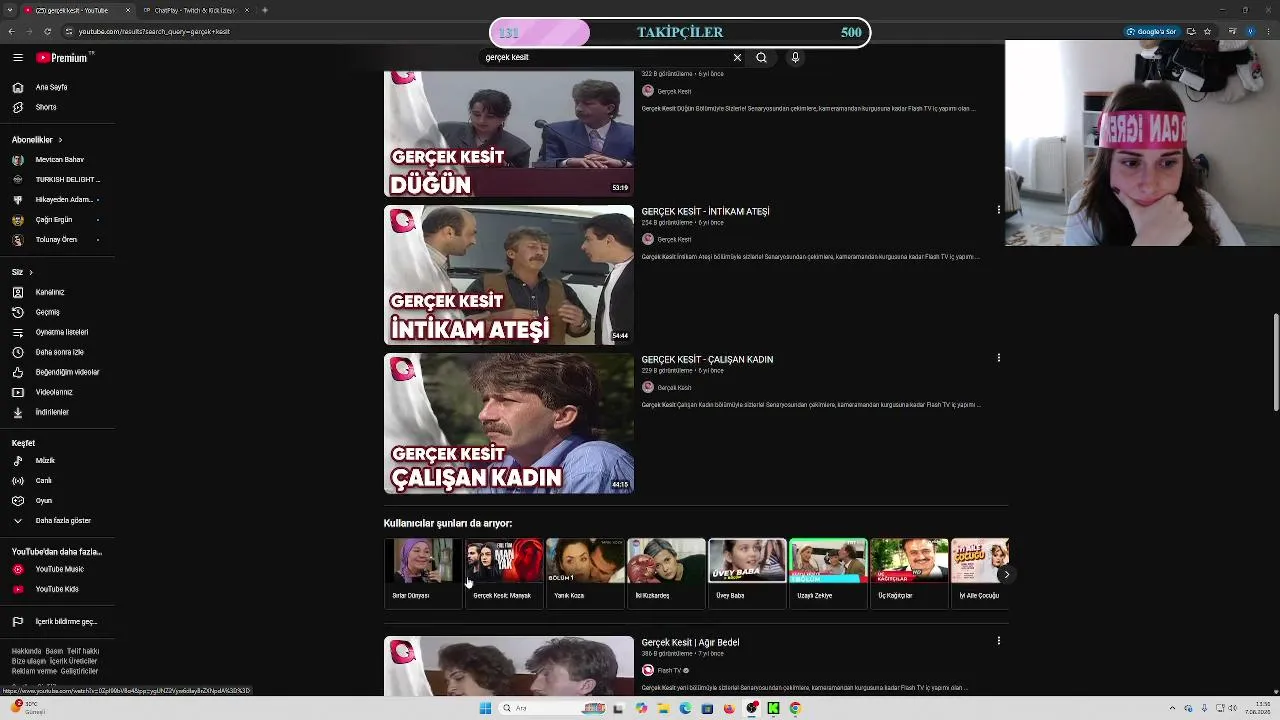The width and height of the screenshot is (1280, 720).
Task: Open Tolunay Ören subscription channel
Action: (x=57, y=240)
